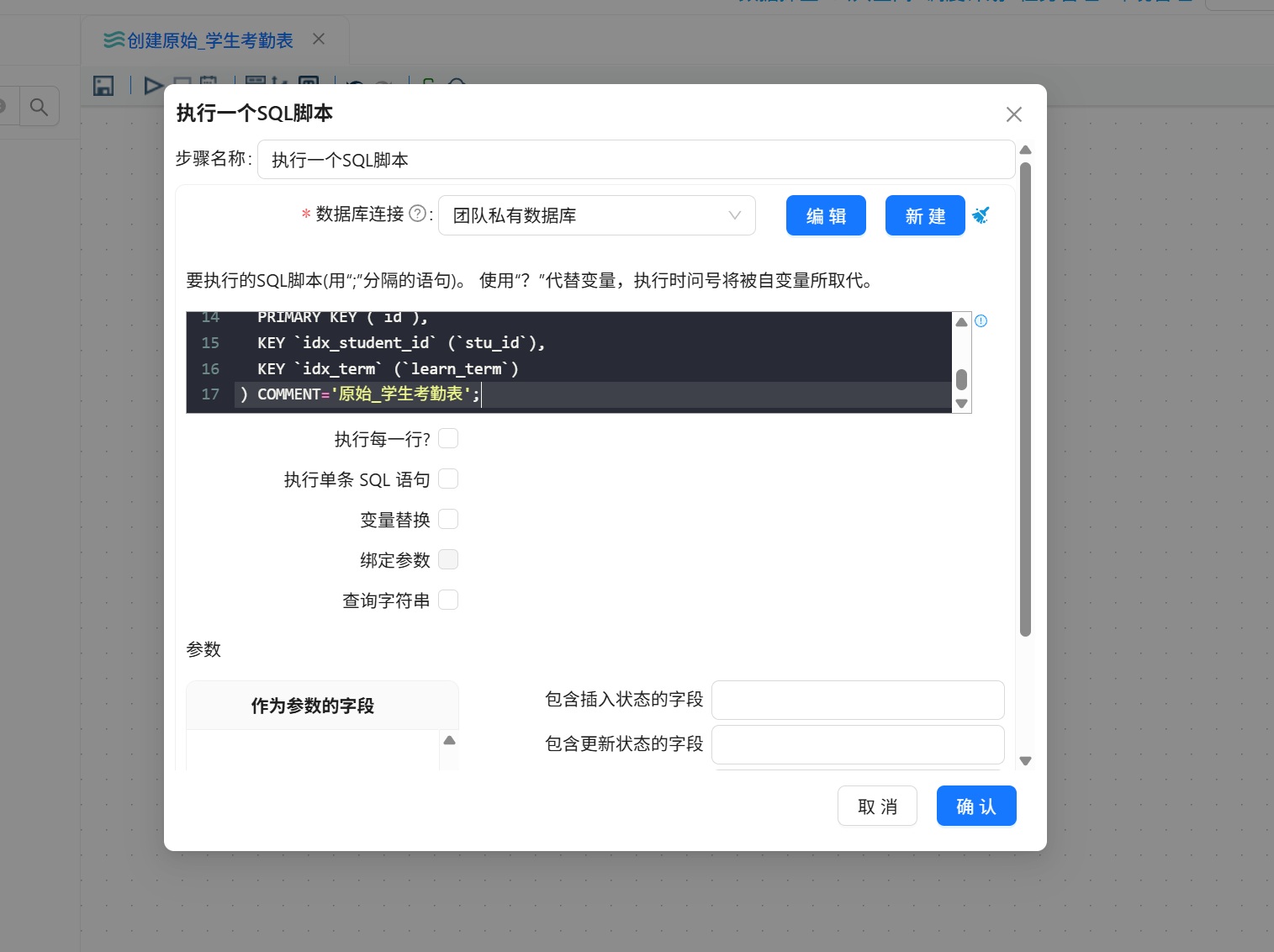
Task: Click the 编辑 button
Action: (x=826, y=216)
